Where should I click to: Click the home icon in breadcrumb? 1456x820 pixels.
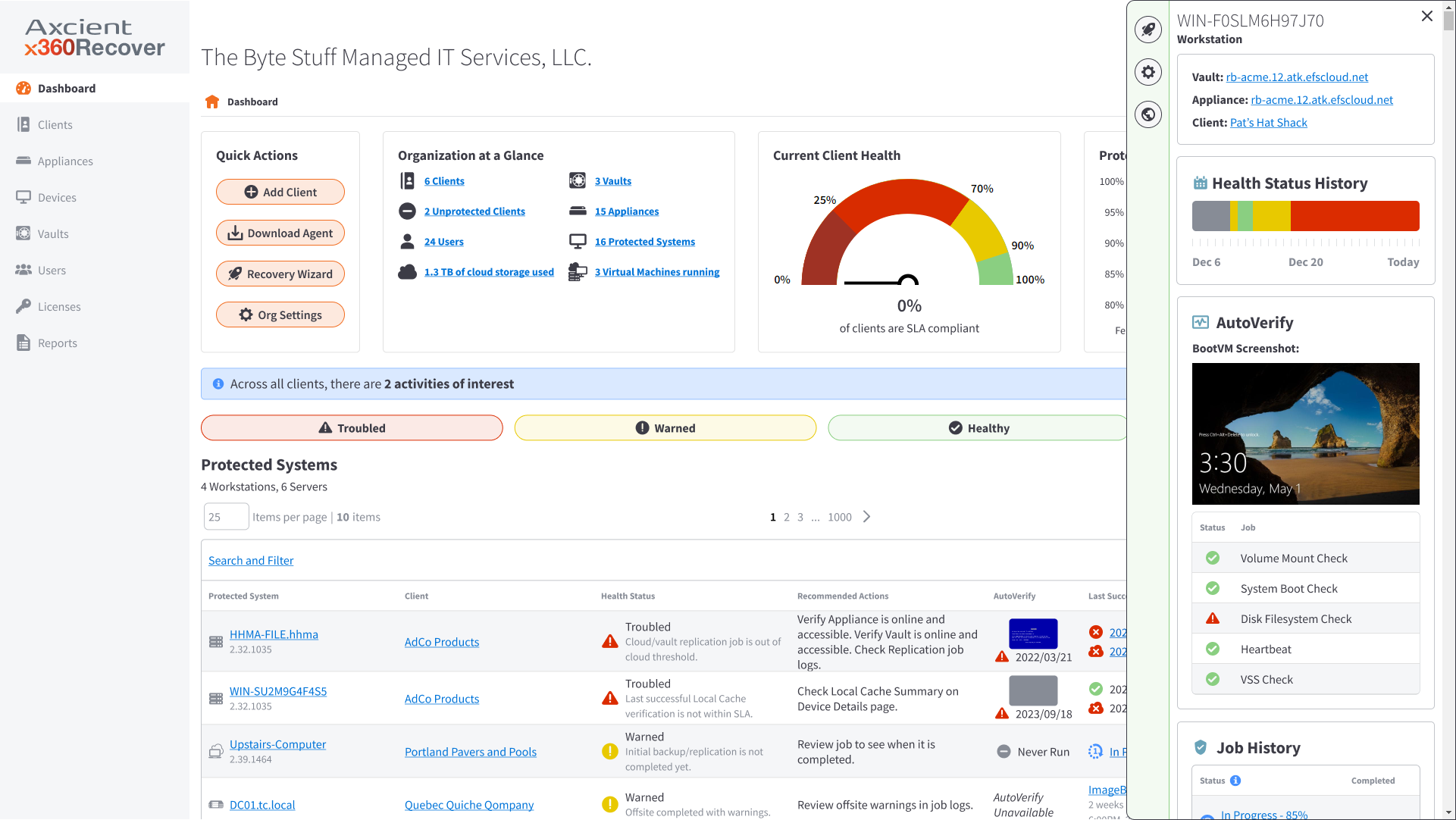(x=212, y=102)
